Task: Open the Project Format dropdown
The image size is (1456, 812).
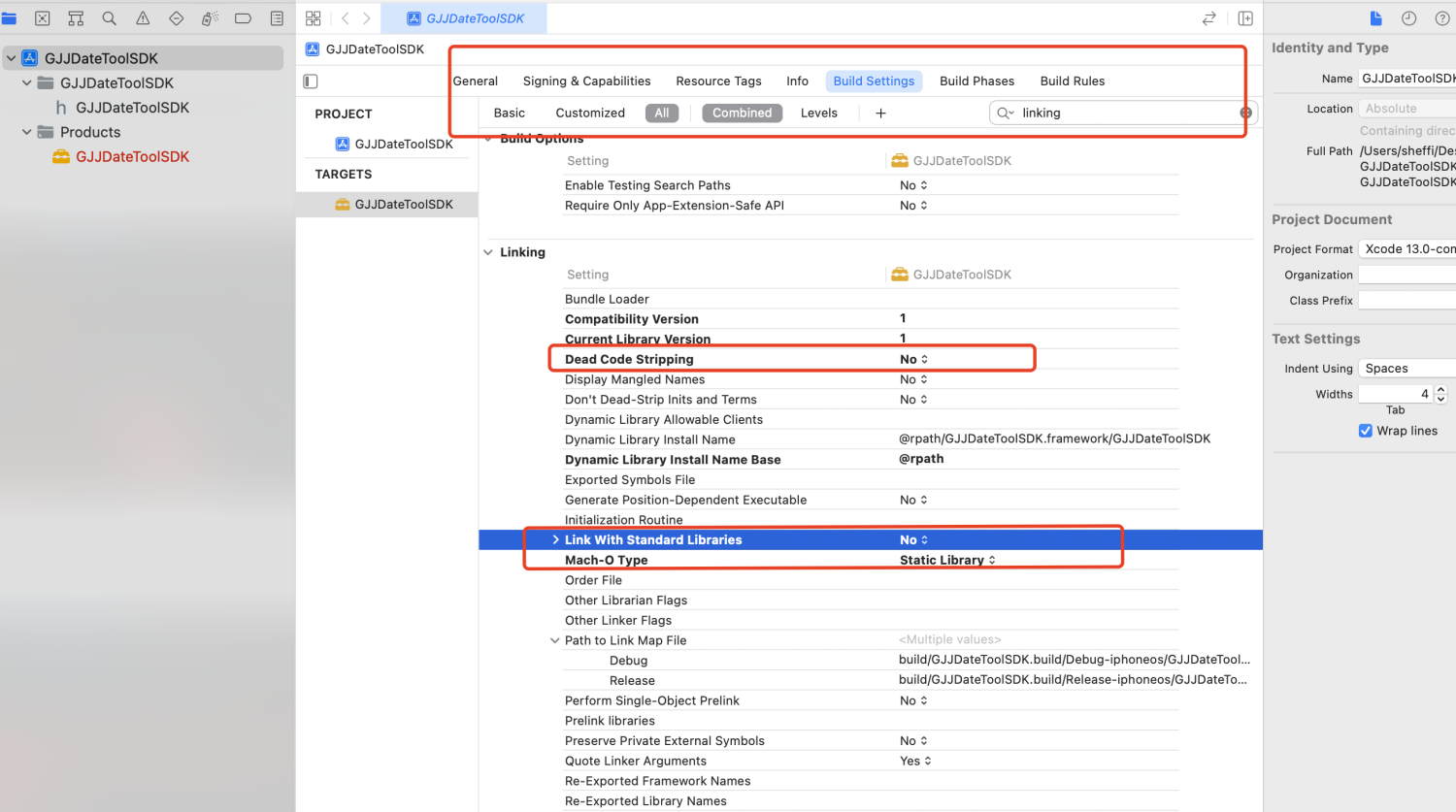Action: [1406, 249]
